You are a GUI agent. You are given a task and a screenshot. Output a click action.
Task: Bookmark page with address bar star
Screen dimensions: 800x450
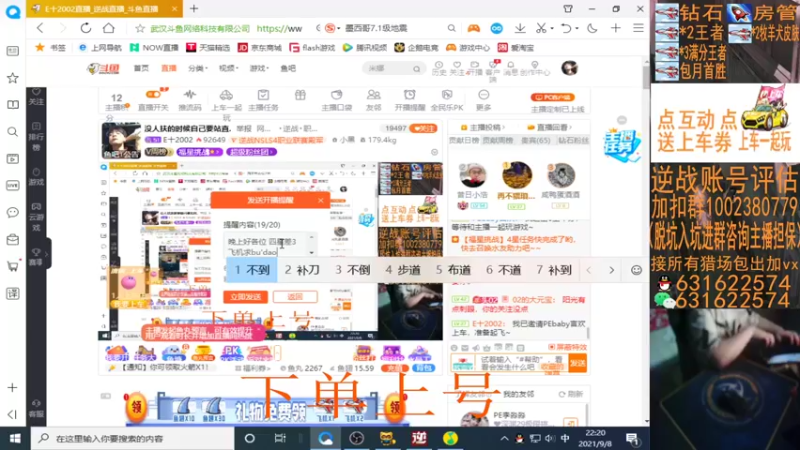(x=140, y=29)
